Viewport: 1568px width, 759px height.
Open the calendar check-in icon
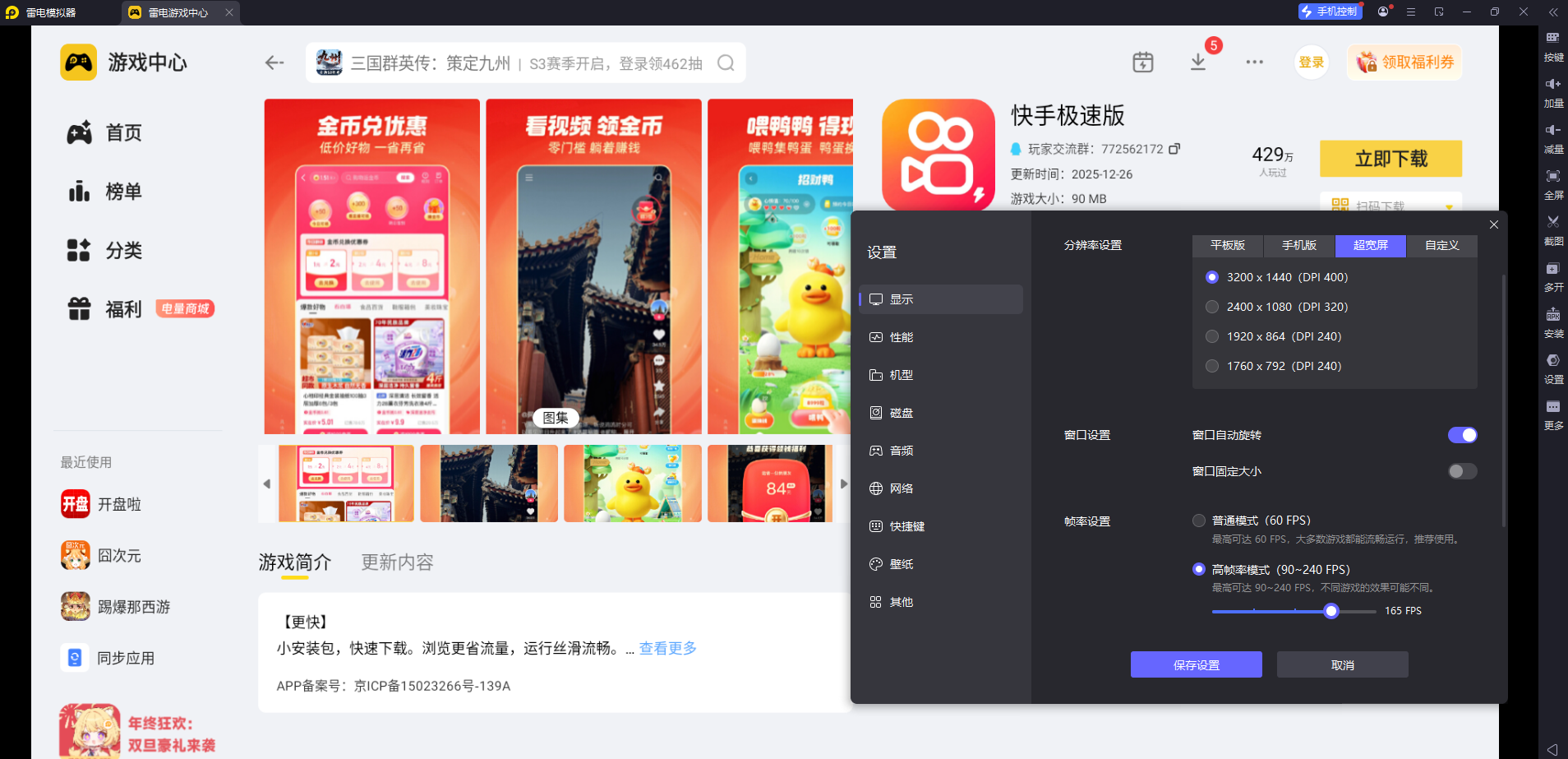1143,62
